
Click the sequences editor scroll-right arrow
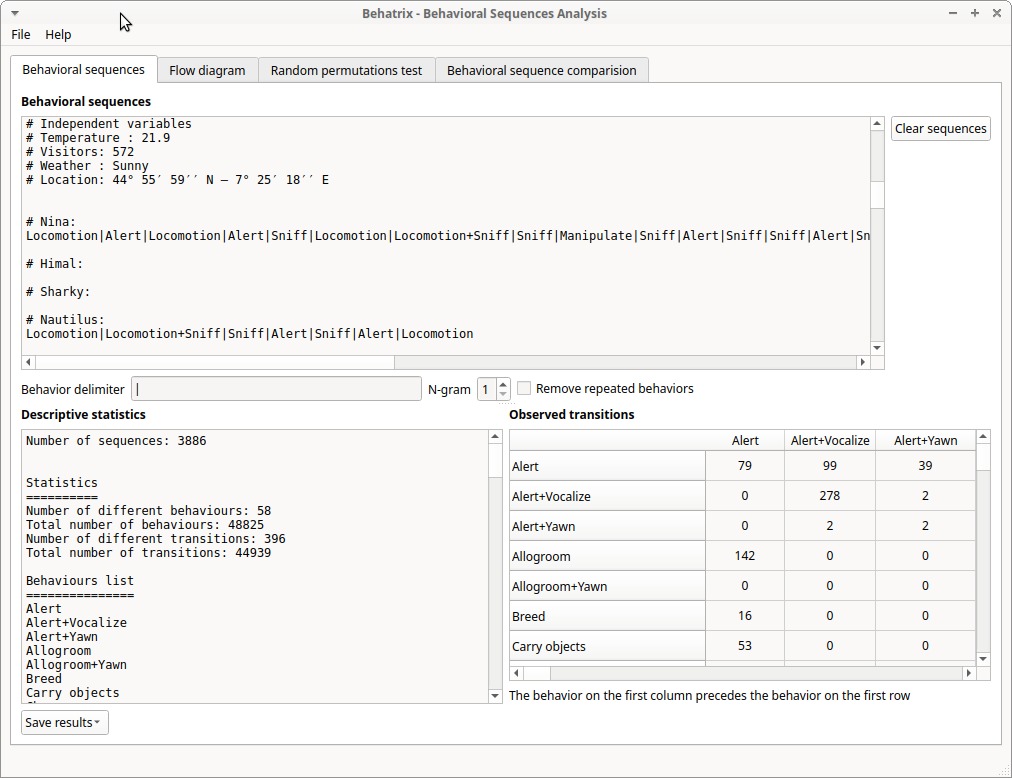point(863,362)
